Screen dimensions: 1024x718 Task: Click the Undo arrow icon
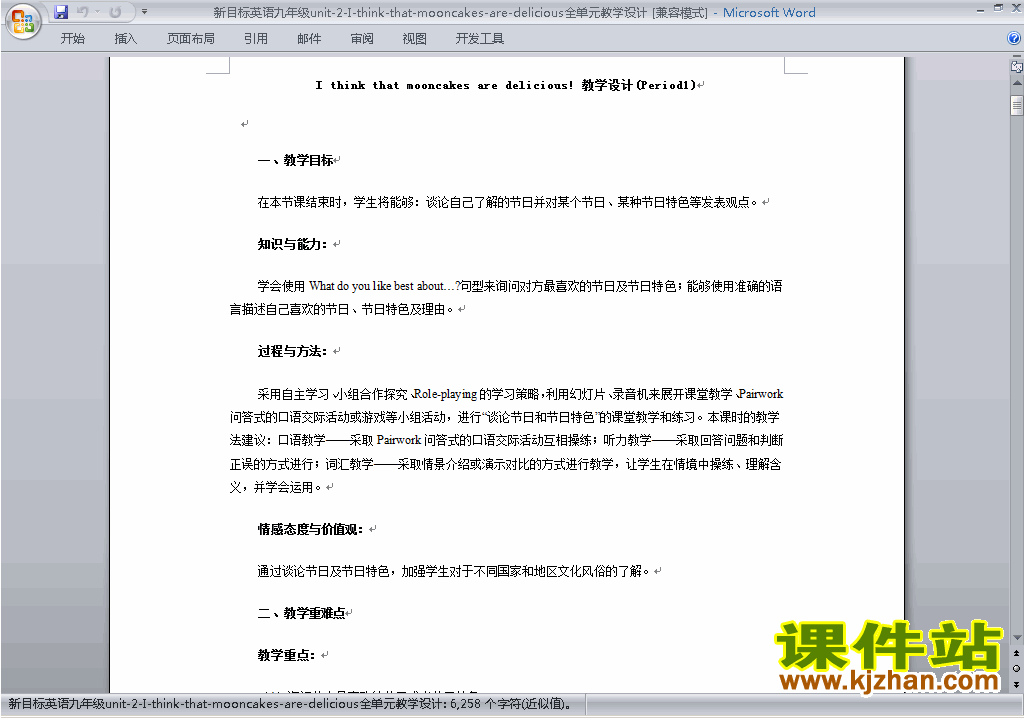tap(82, 12)
